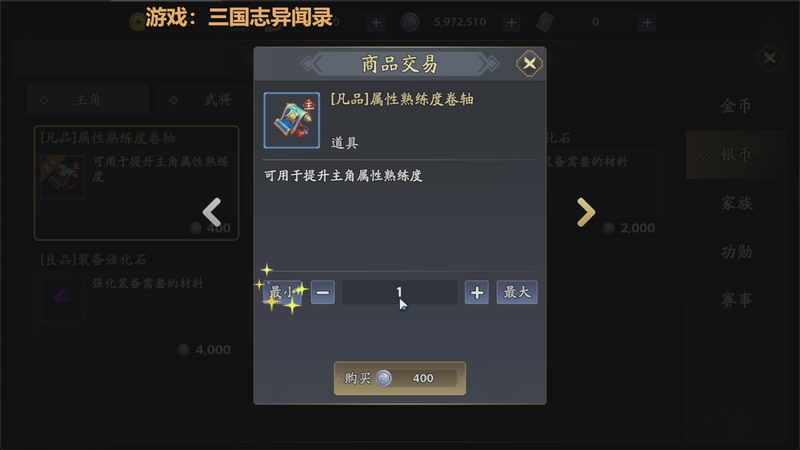This screenshot has width=800, height=450.
Task: Decrease quantity with minus button
Action: (323, 292)
